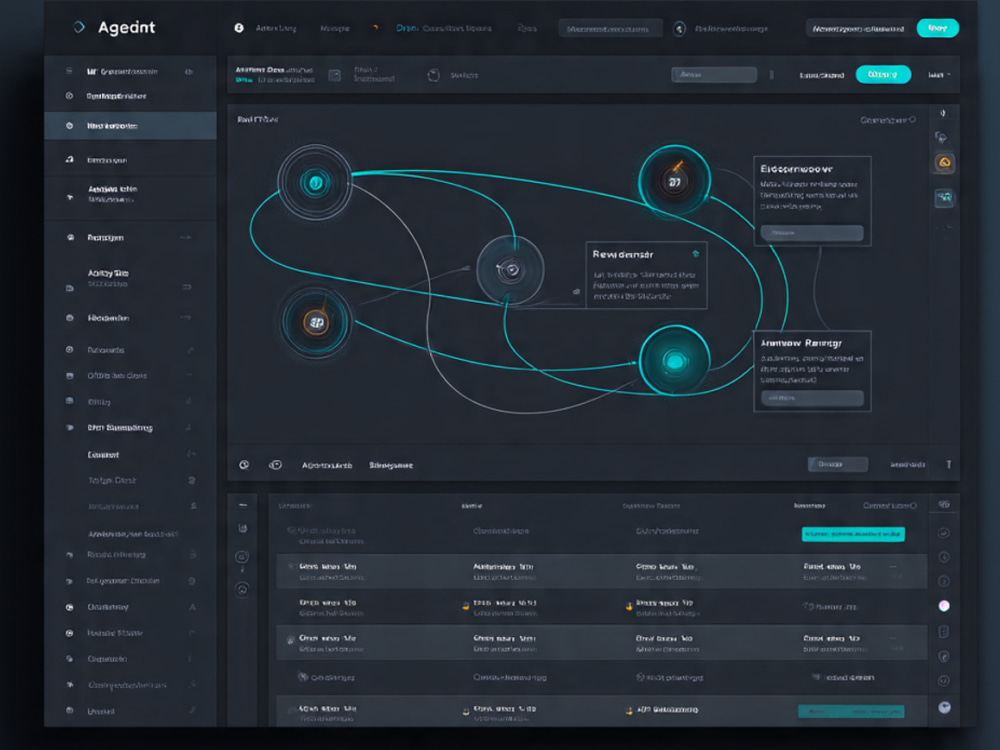The image size is (1000, 750).
Task: Select the highlighted sidebar row
Action: (x=130, y=126)
